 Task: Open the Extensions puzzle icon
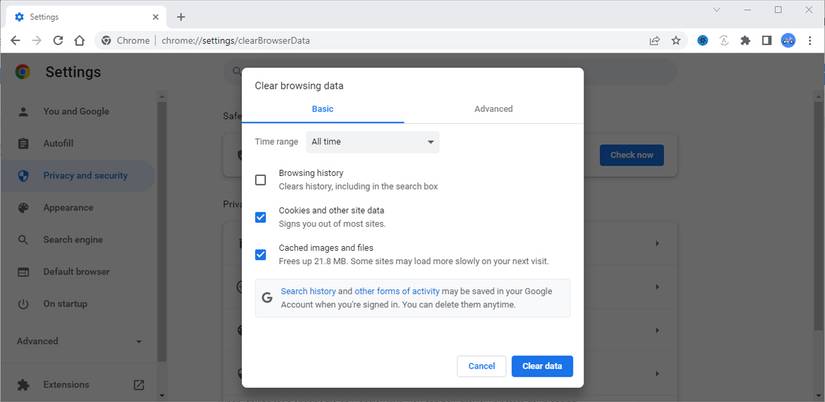point(745,41)
